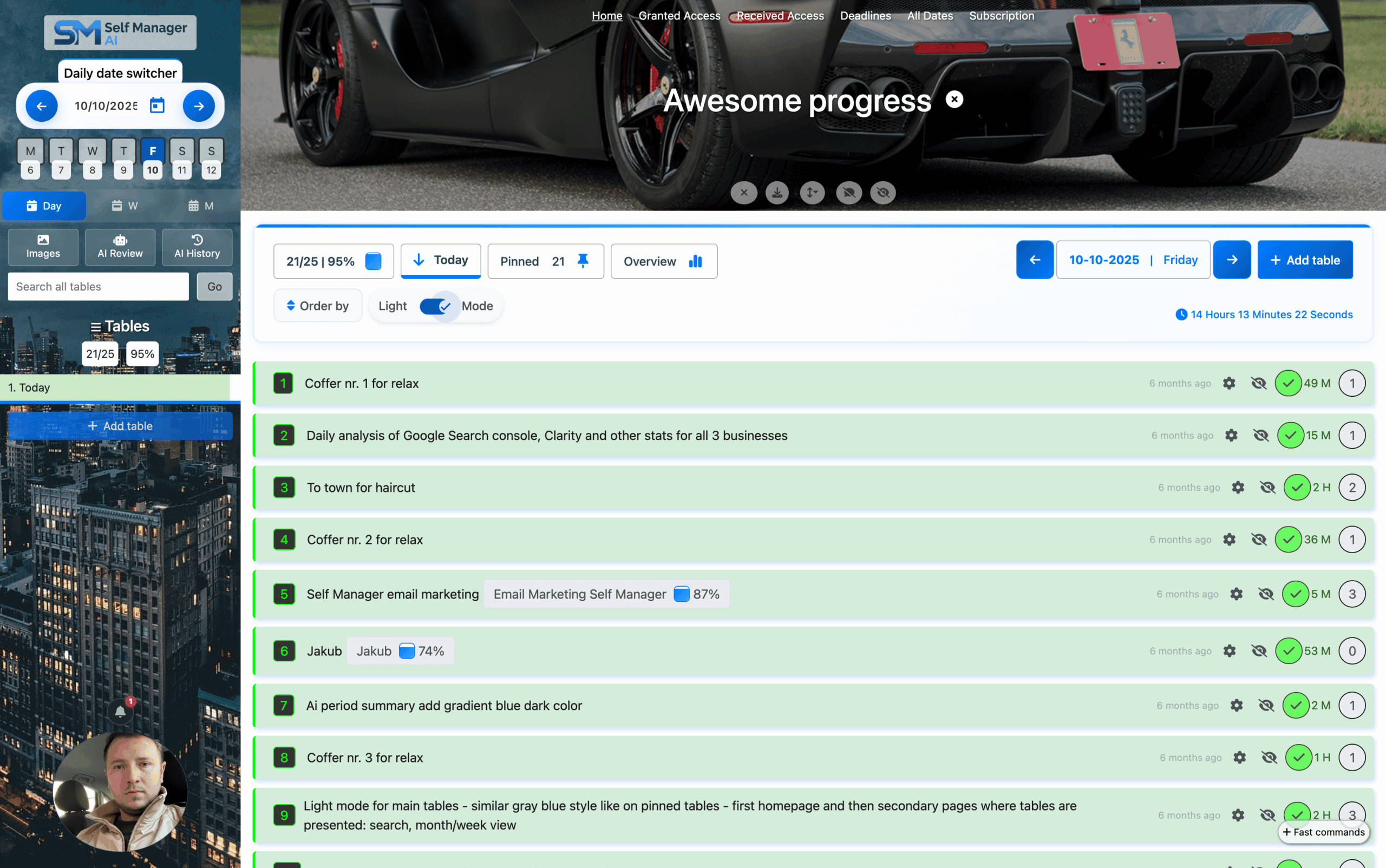Adjust the Jakub 74% progress control

click(x=407, y=650)
